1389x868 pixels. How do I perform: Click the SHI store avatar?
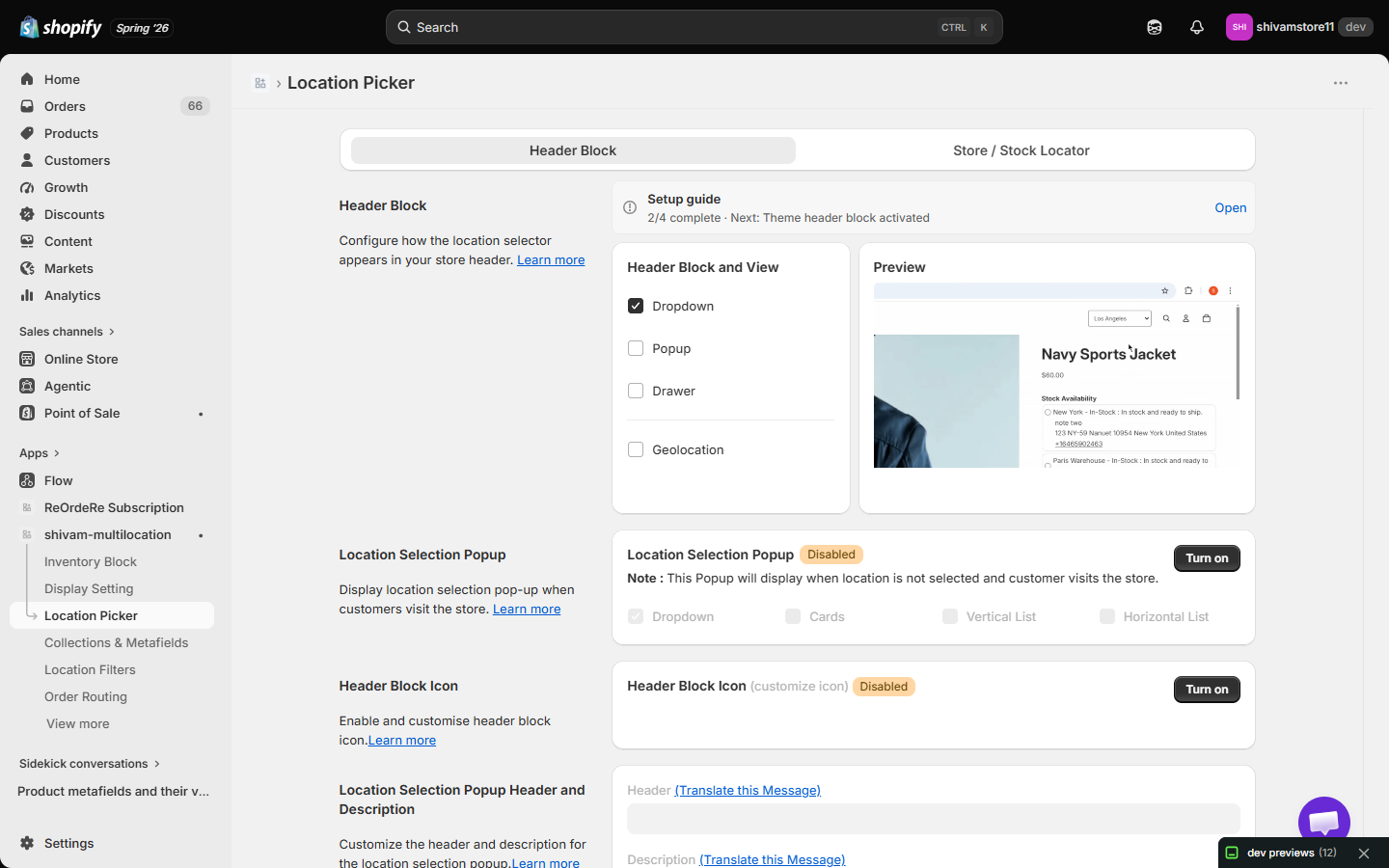coord(1239,27)
